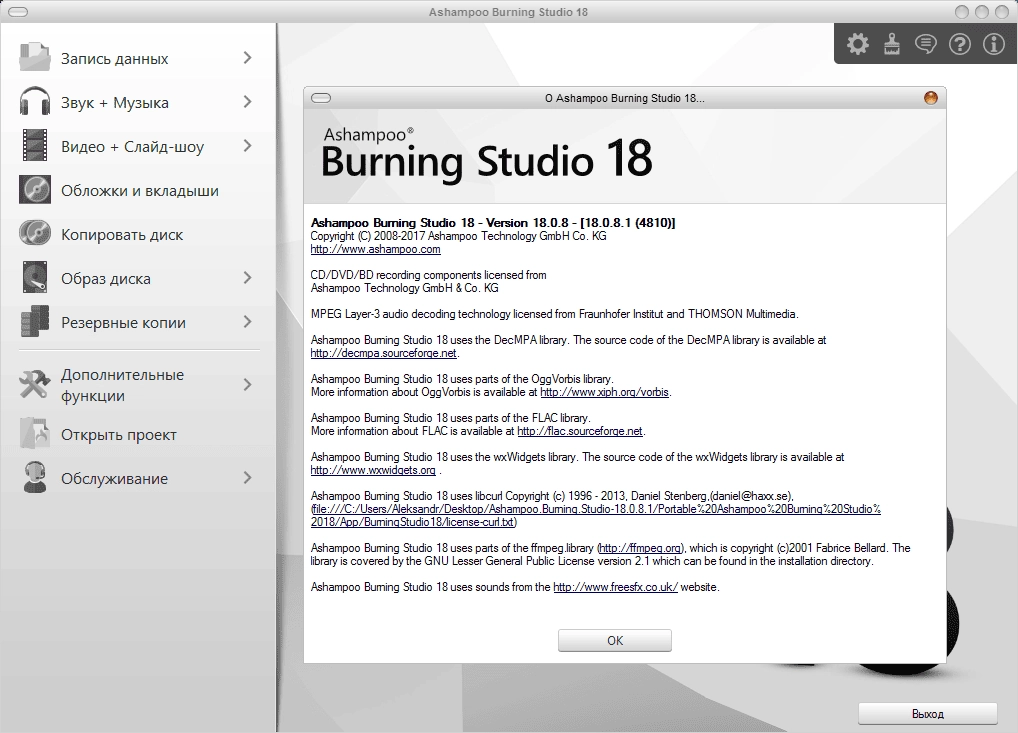Click the folder icon for Запись данных
This screenshot has width=1018, height=733.
tap(34, 58)
